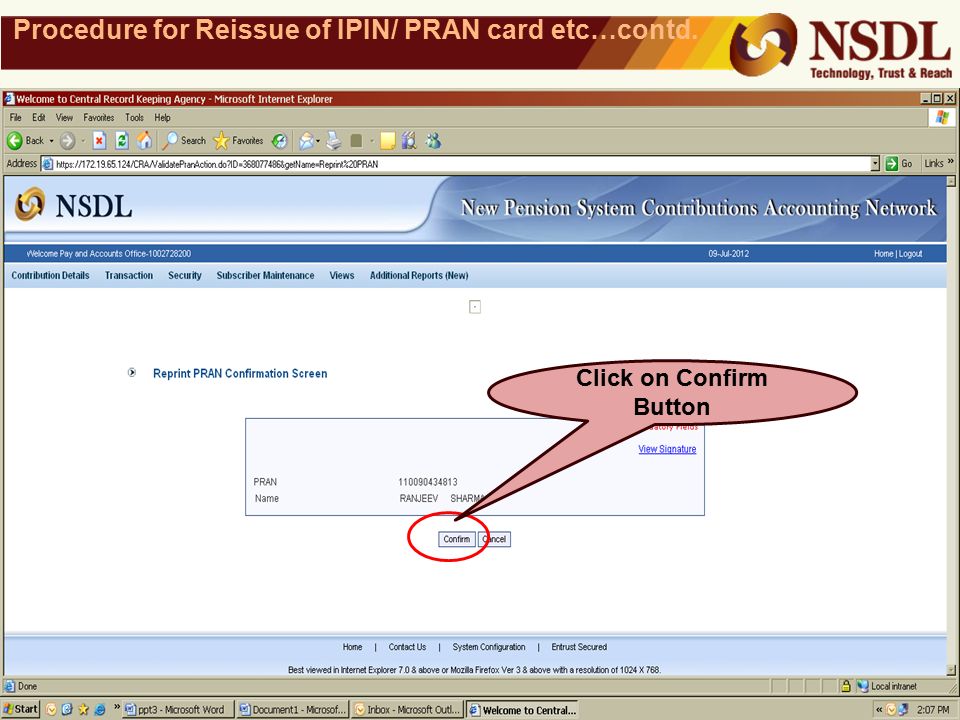Open the Edit menu
Viewport: 960px width, 720px height.
pyautogui.click(x=39, y=118)
